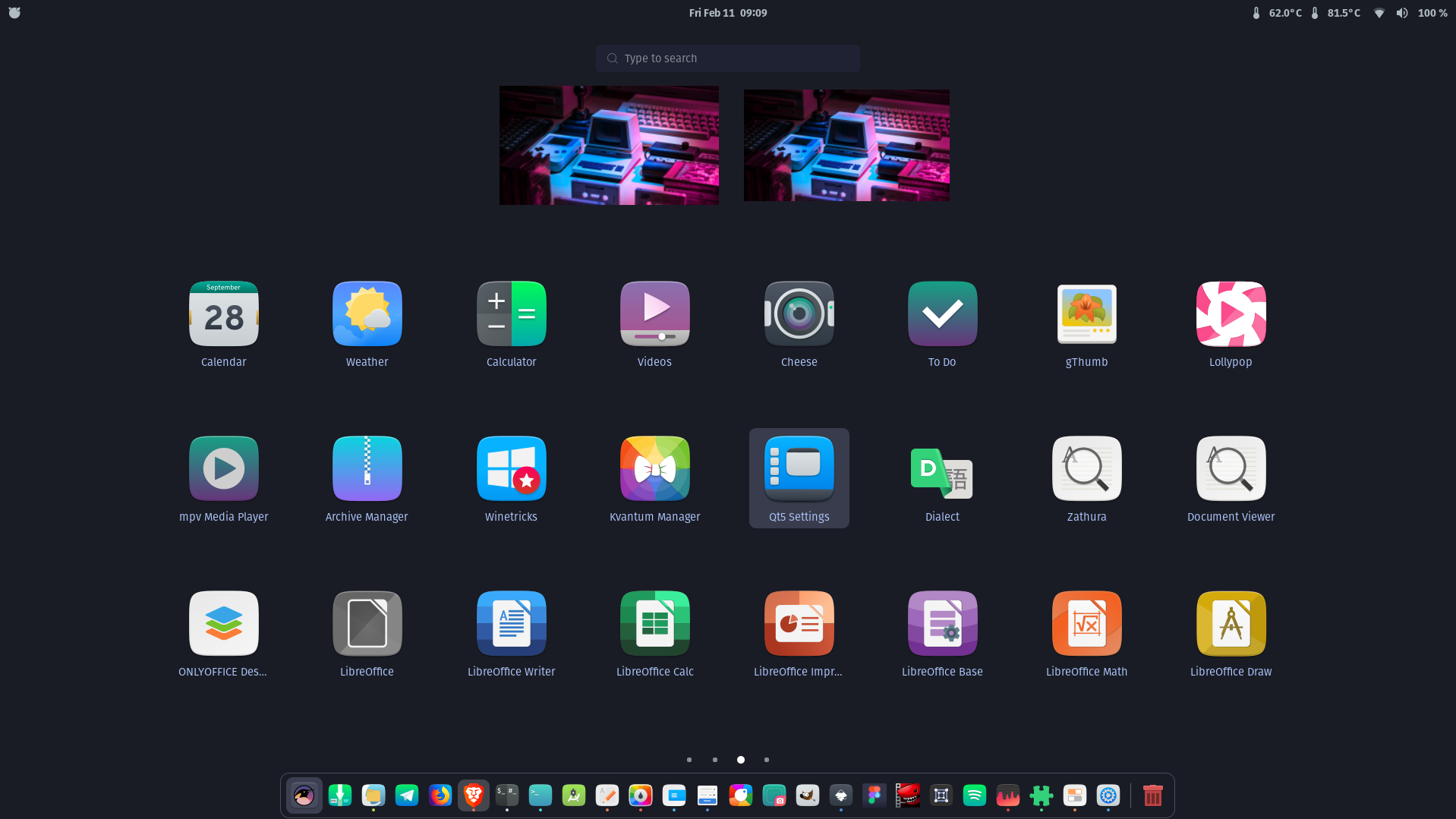The height and width of the screenshot is (819, 1456).
Task: Switch to the fourth app grid page
Action: pyautogui.click(x=766, y=759)
